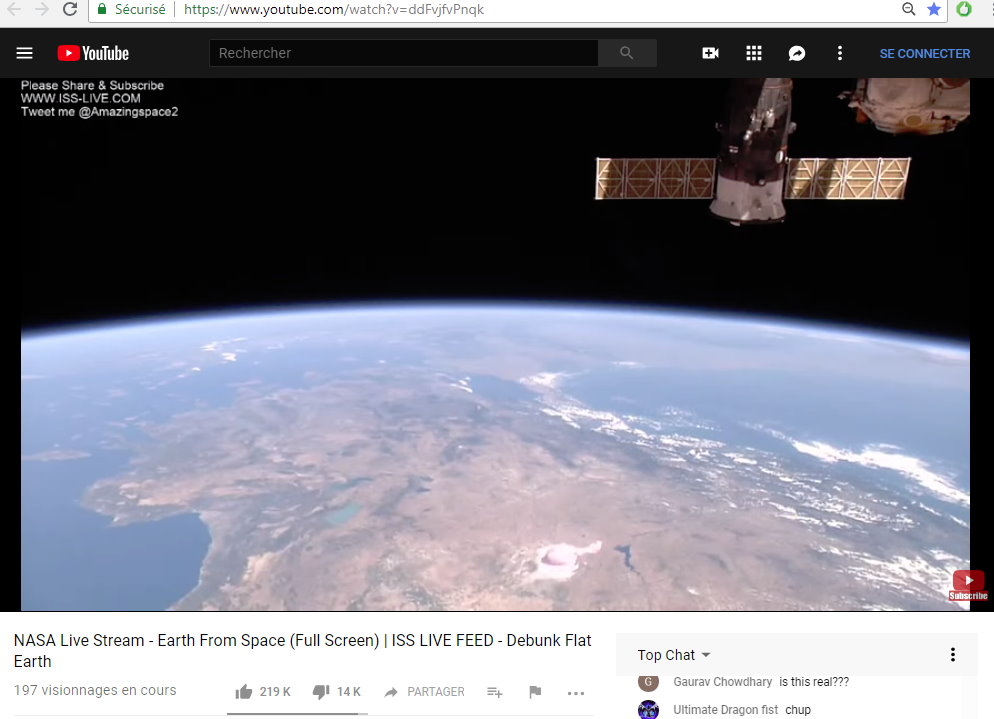Open the header settings three-dot menu
Viewport: 994px width, 719px height.
pos(840,53)
